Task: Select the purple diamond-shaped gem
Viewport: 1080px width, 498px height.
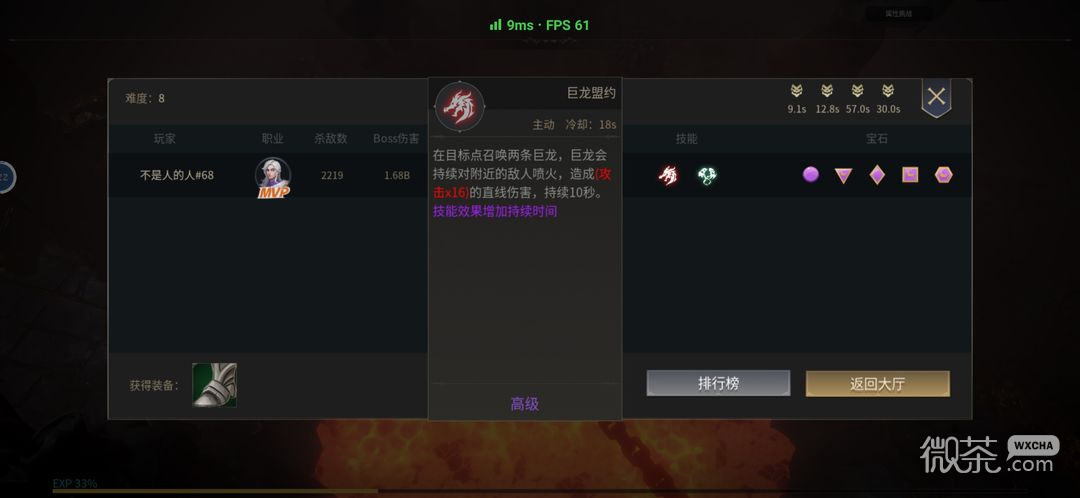Action: (877, 175)
